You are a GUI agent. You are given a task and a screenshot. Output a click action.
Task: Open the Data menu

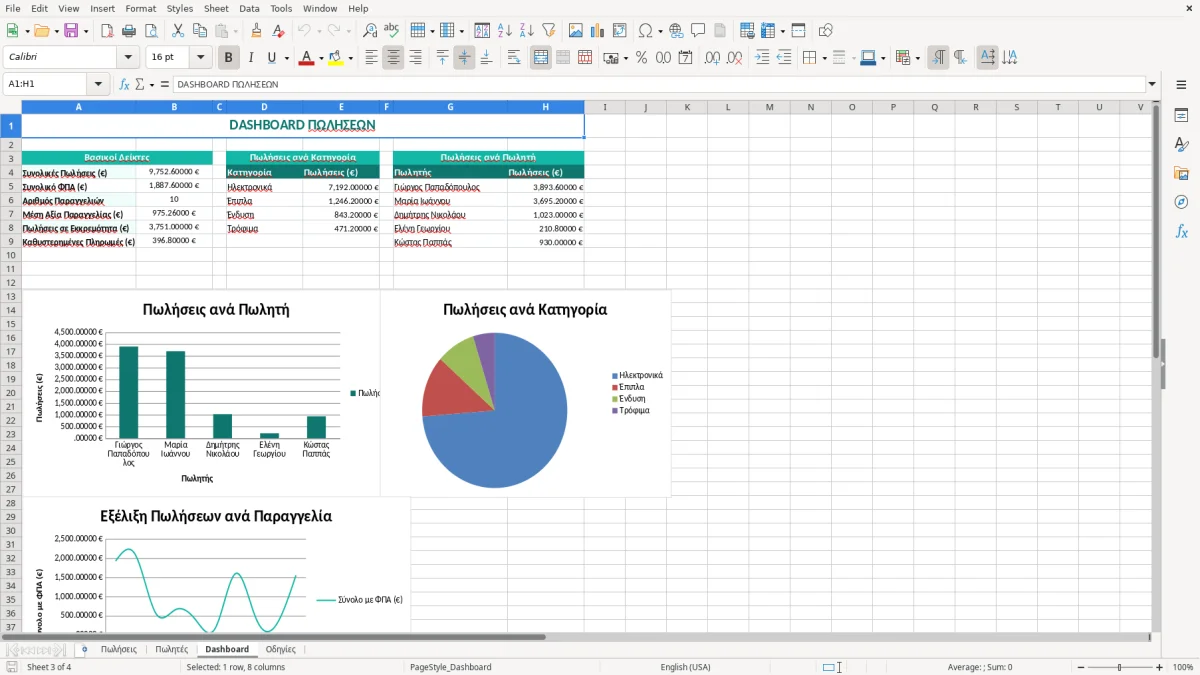click(249, 8)
